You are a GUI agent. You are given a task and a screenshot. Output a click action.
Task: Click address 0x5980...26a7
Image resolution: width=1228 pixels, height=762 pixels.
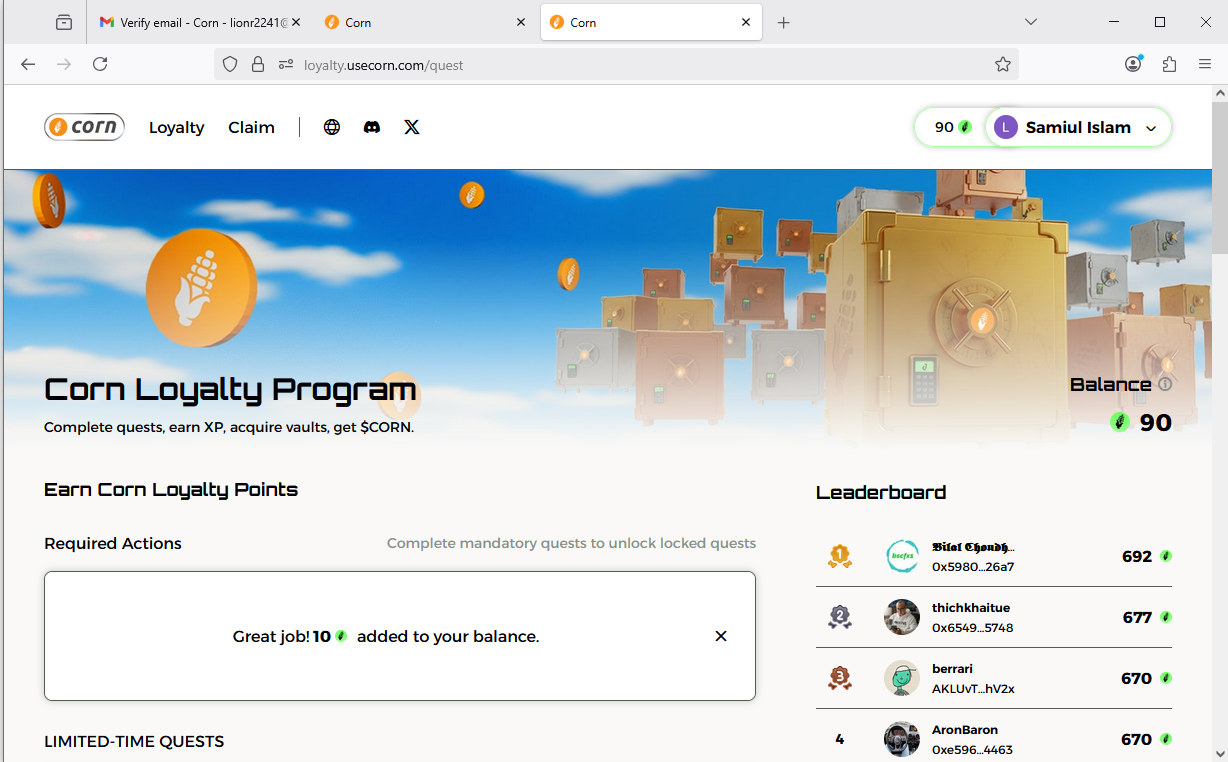tap(973, 567)
